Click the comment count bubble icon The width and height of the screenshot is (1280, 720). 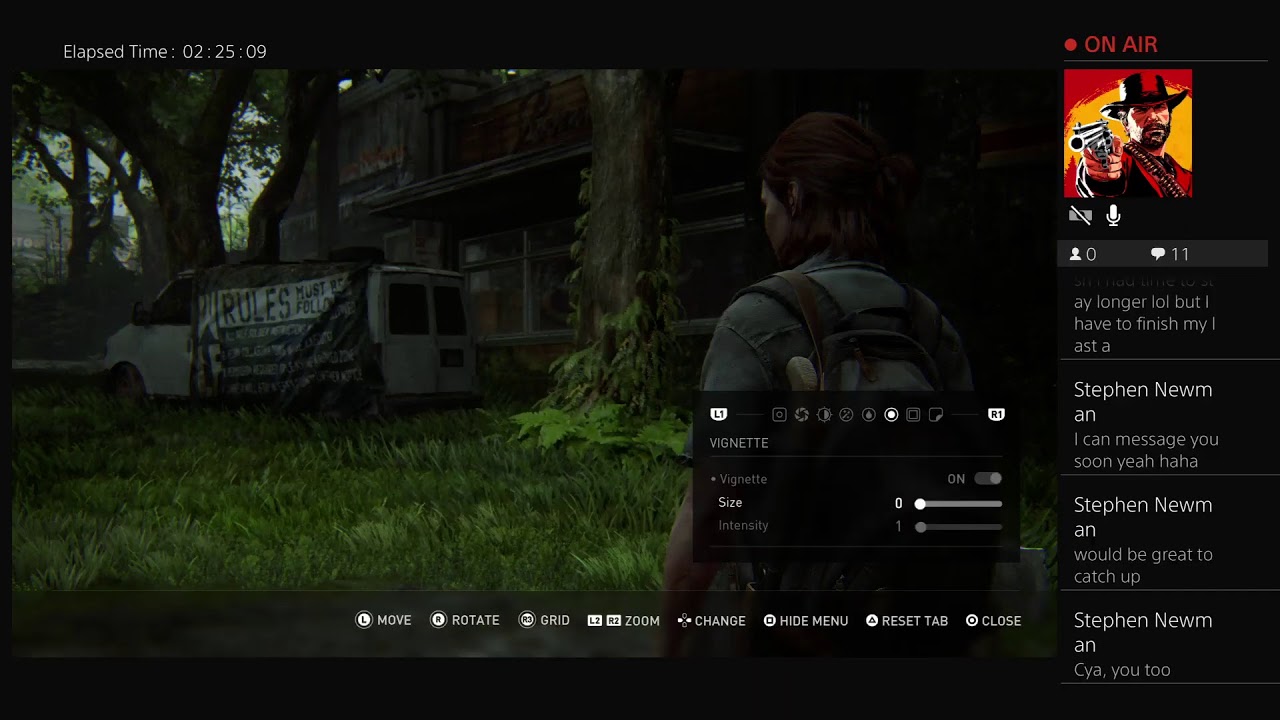click(1157, 254)
